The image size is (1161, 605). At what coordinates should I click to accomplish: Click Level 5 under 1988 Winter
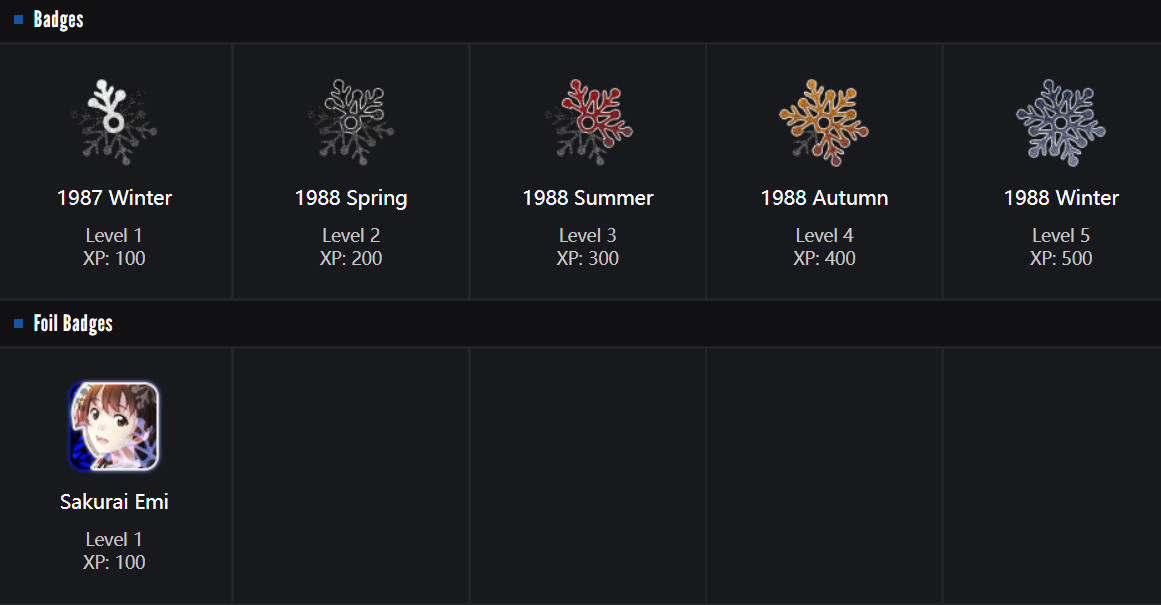tap(1061, 236)
